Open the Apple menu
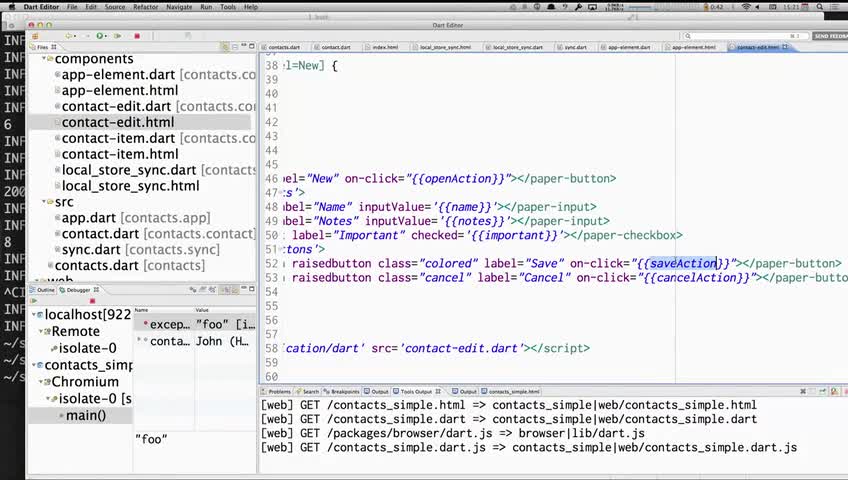This screenshot has width=848, height=480. pos(11,7)
